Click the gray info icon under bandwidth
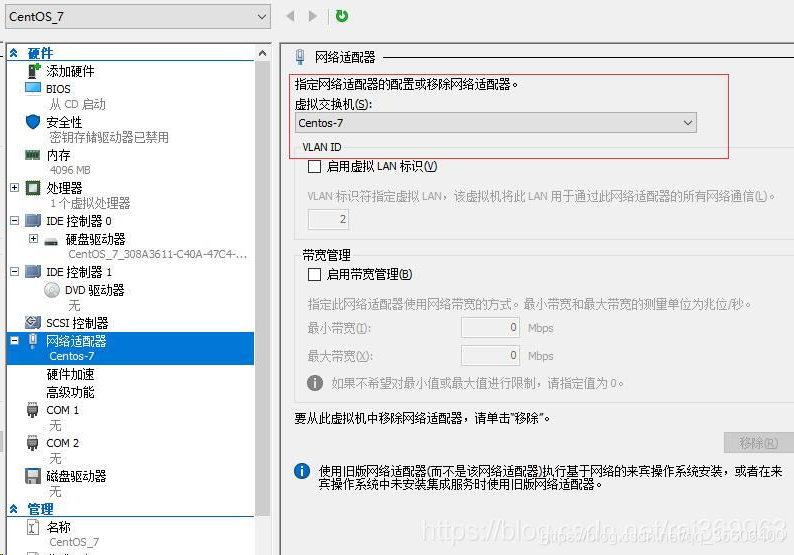Viewport: 794px width, 555px height. click(x=315, y=383)
